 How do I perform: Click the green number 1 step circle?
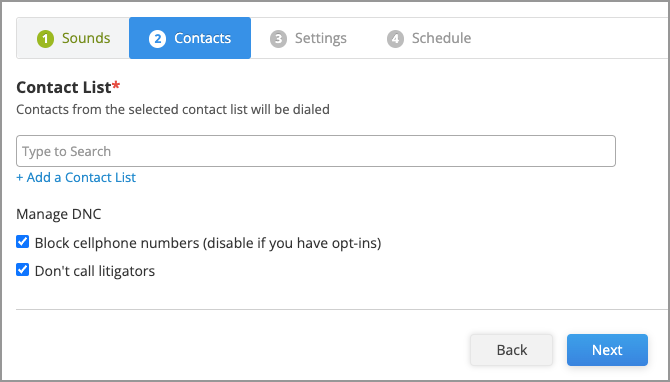tap(45, 38)
